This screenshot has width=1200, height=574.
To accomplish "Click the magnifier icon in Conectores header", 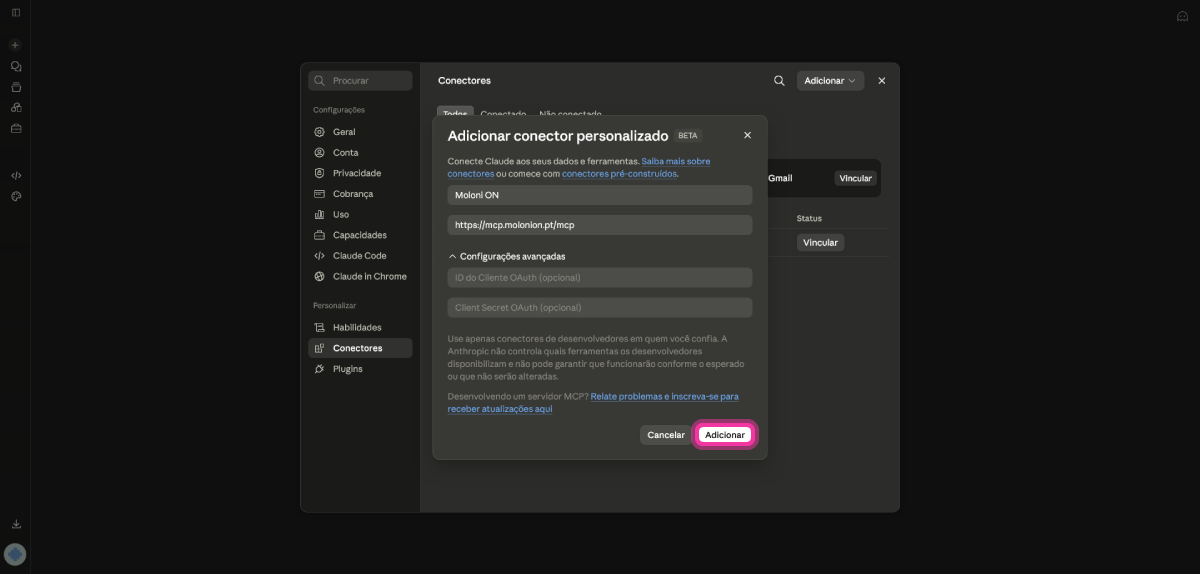I will click(779, 81).
